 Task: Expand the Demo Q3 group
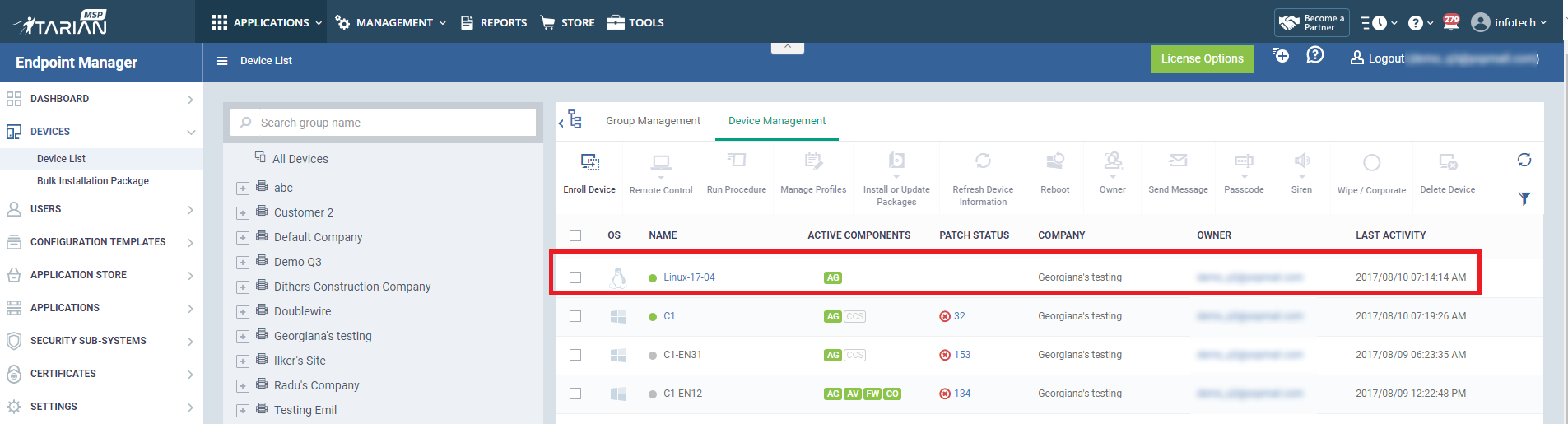(243, 263)
